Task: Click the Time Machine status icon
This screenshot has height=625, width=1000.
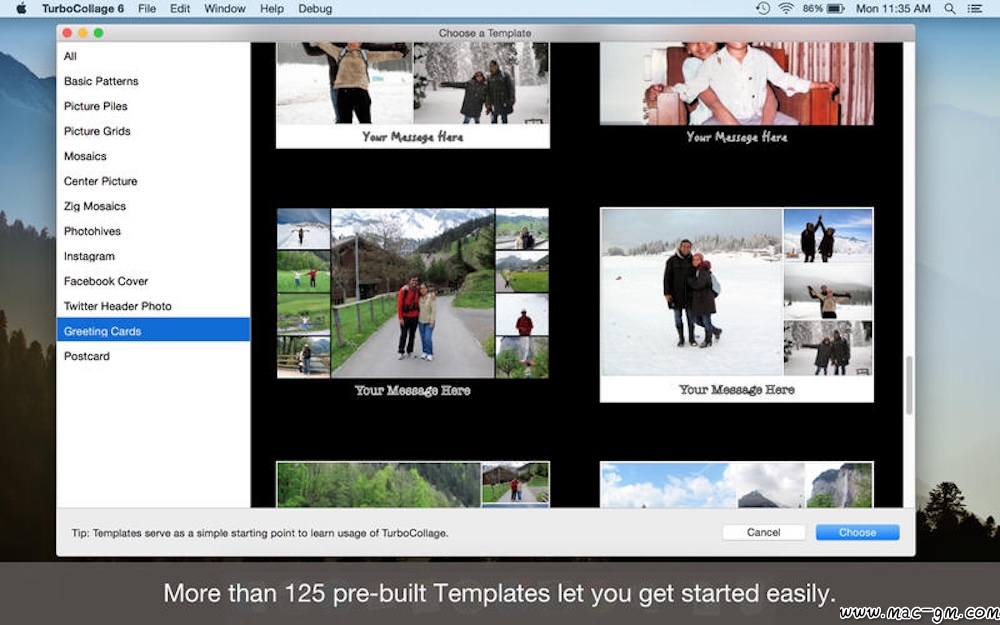Action: (x=763, y=9)
